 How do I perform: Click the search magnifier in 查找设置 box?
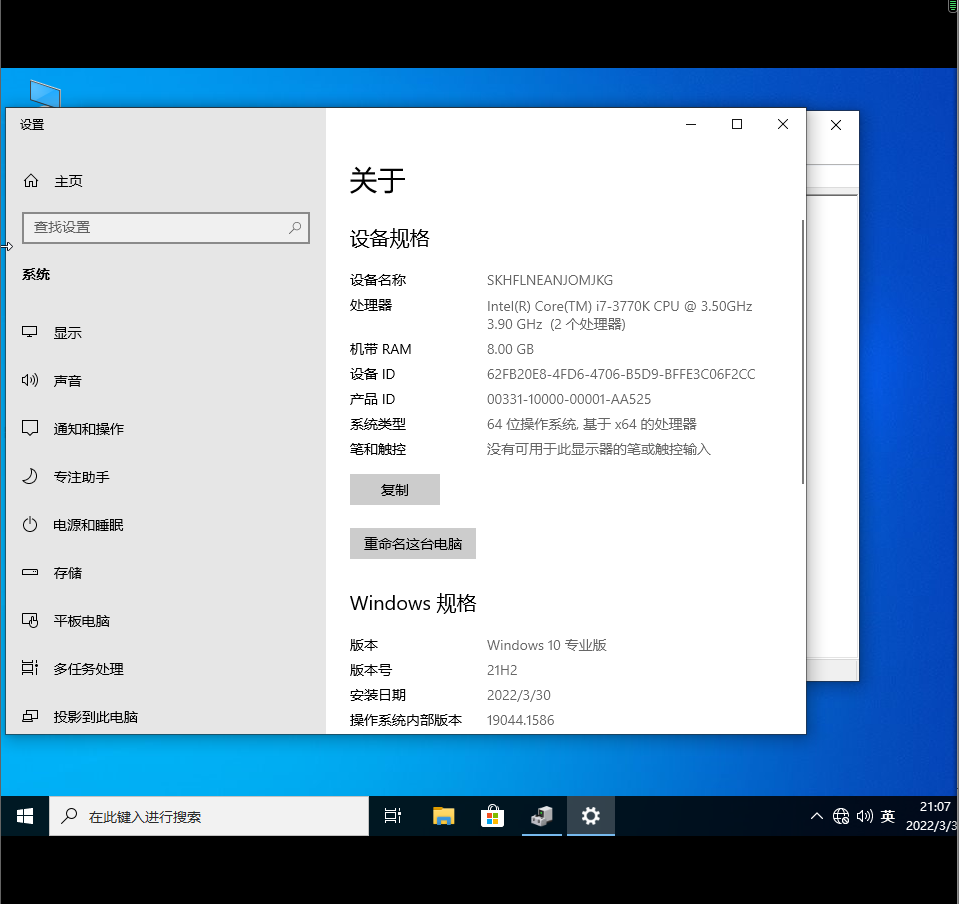pyautogui.click(x=295, y=228)
